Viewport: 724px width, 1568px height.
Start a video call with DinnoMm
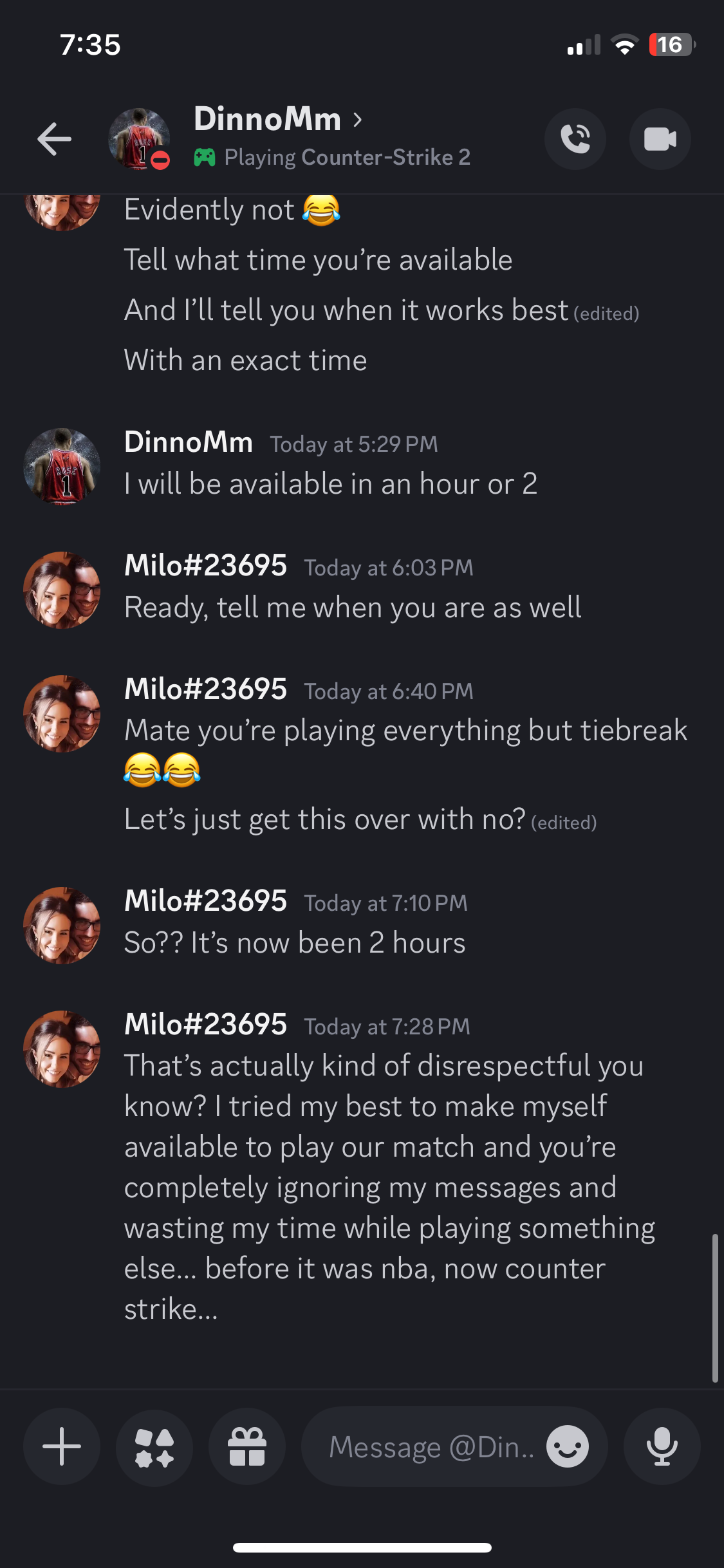pos(660,139)
